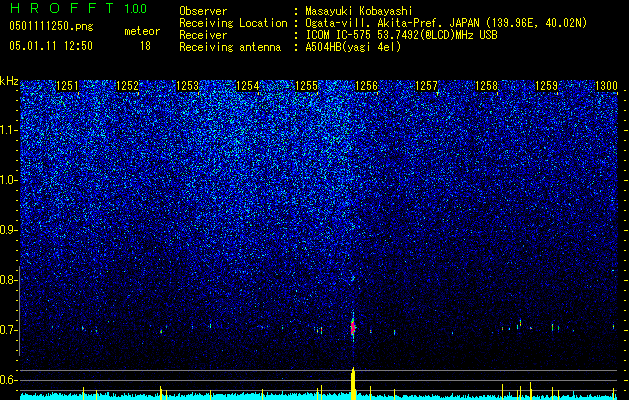Click the Receiving antenna label
Viewport: 629px width, 400px height.
point(230,47)
